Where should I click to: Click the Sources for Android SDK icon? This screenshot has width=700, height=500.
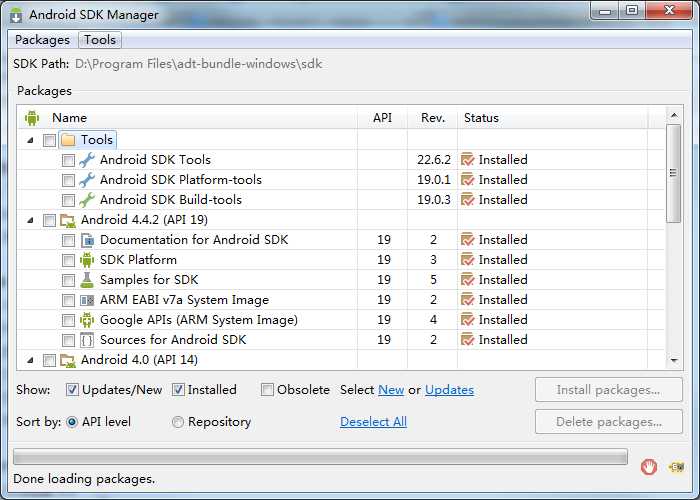pyautogui.click(x=87, y=340)
